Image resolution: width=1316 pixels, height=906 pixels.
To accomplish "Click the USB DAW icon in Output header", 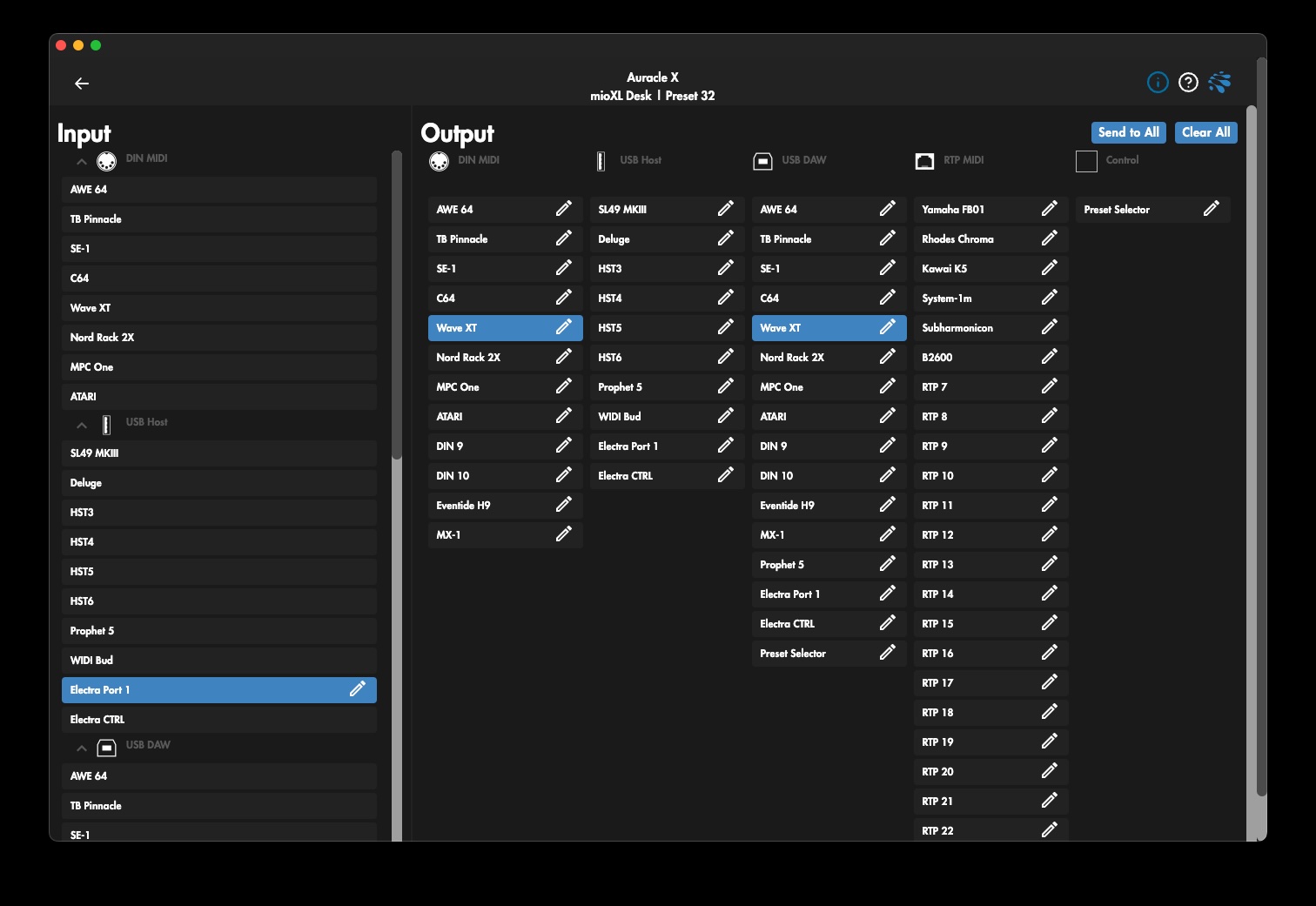I will (762, 159).
